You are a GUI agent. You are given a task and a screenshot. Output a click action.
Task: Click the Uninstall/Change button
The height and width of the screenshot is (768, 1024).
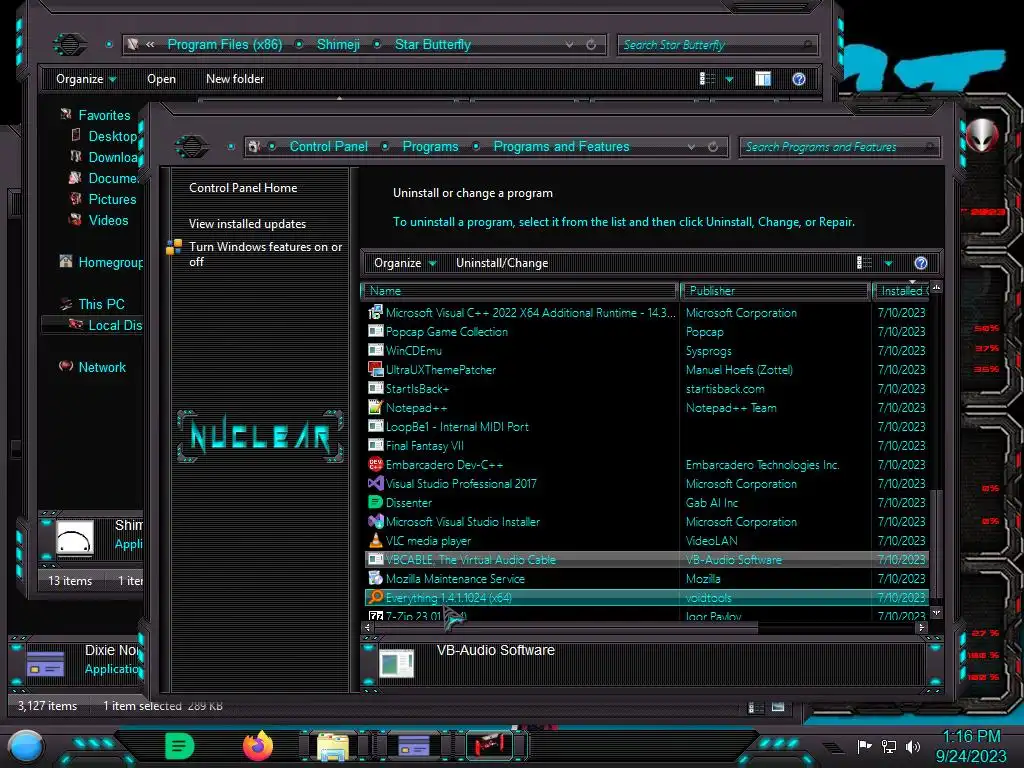click(x=502, y=263)
